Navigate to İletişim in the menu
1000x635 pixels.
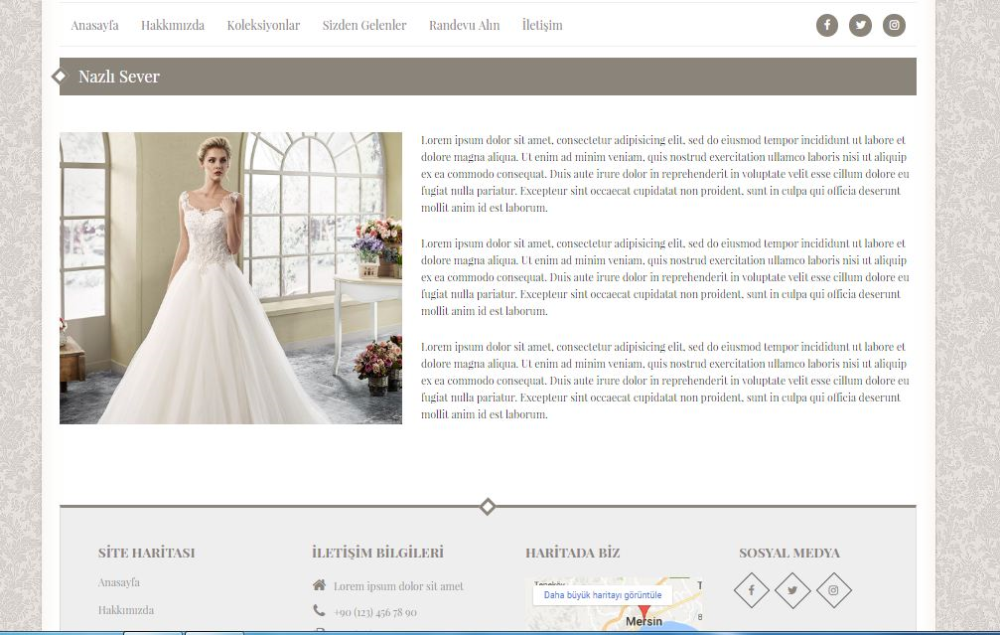tap(542, 26)
